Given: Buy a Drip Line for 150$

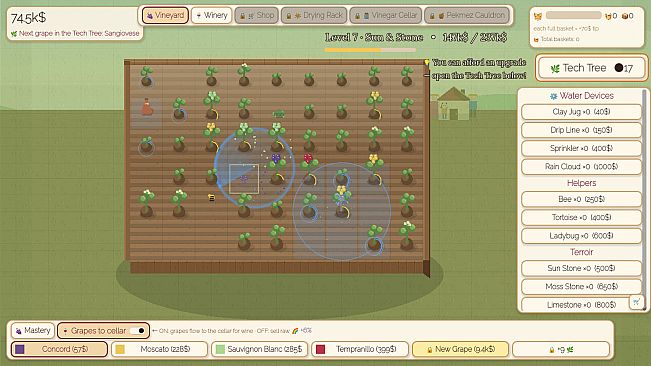Looking at the screenshot, I should pyautogui.click(x=581, y=130).
